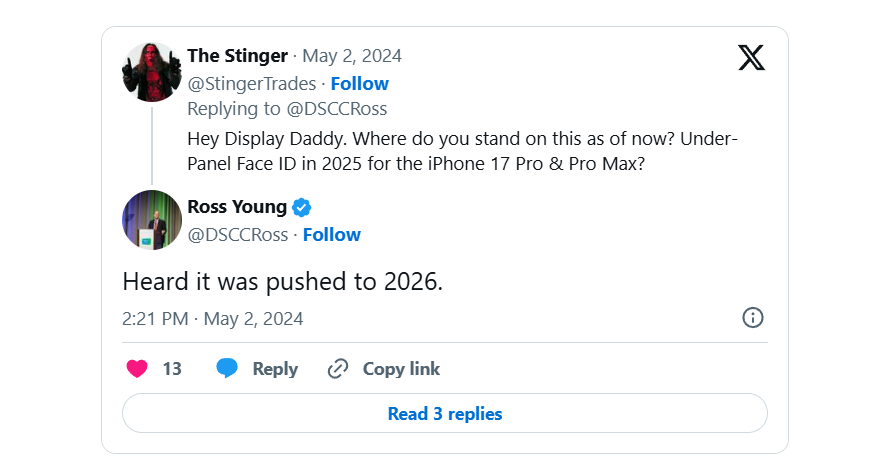Screen dimensions: 885x476
Task: Click the Read 3 replies button
Action: coord(445,413)
